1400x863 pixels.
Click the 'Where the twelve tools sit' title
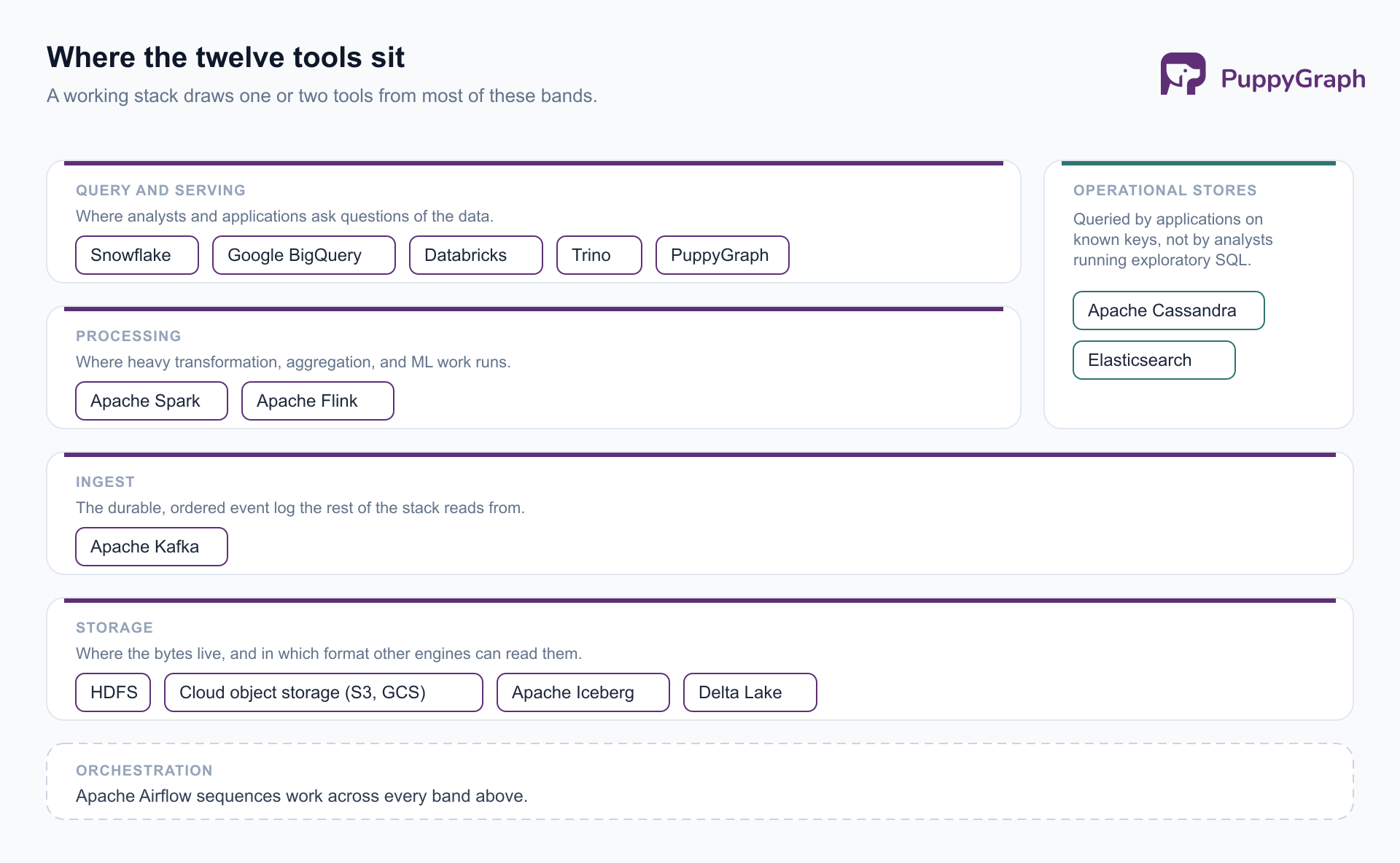(x=226, y=58)
